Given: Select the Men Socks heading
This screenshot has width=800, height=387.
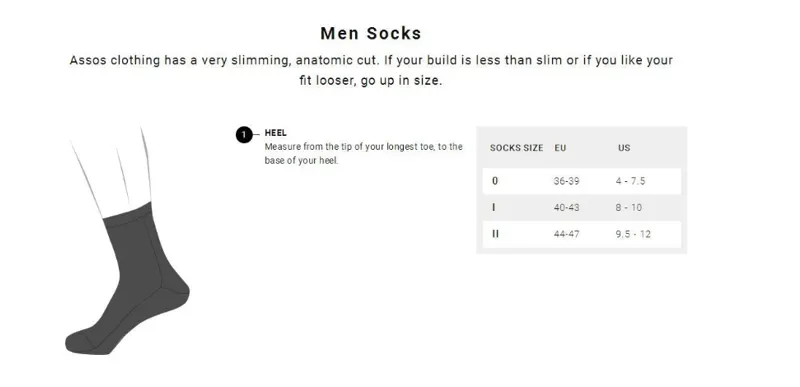Looking at the screenshot, I should coord(371,33).
